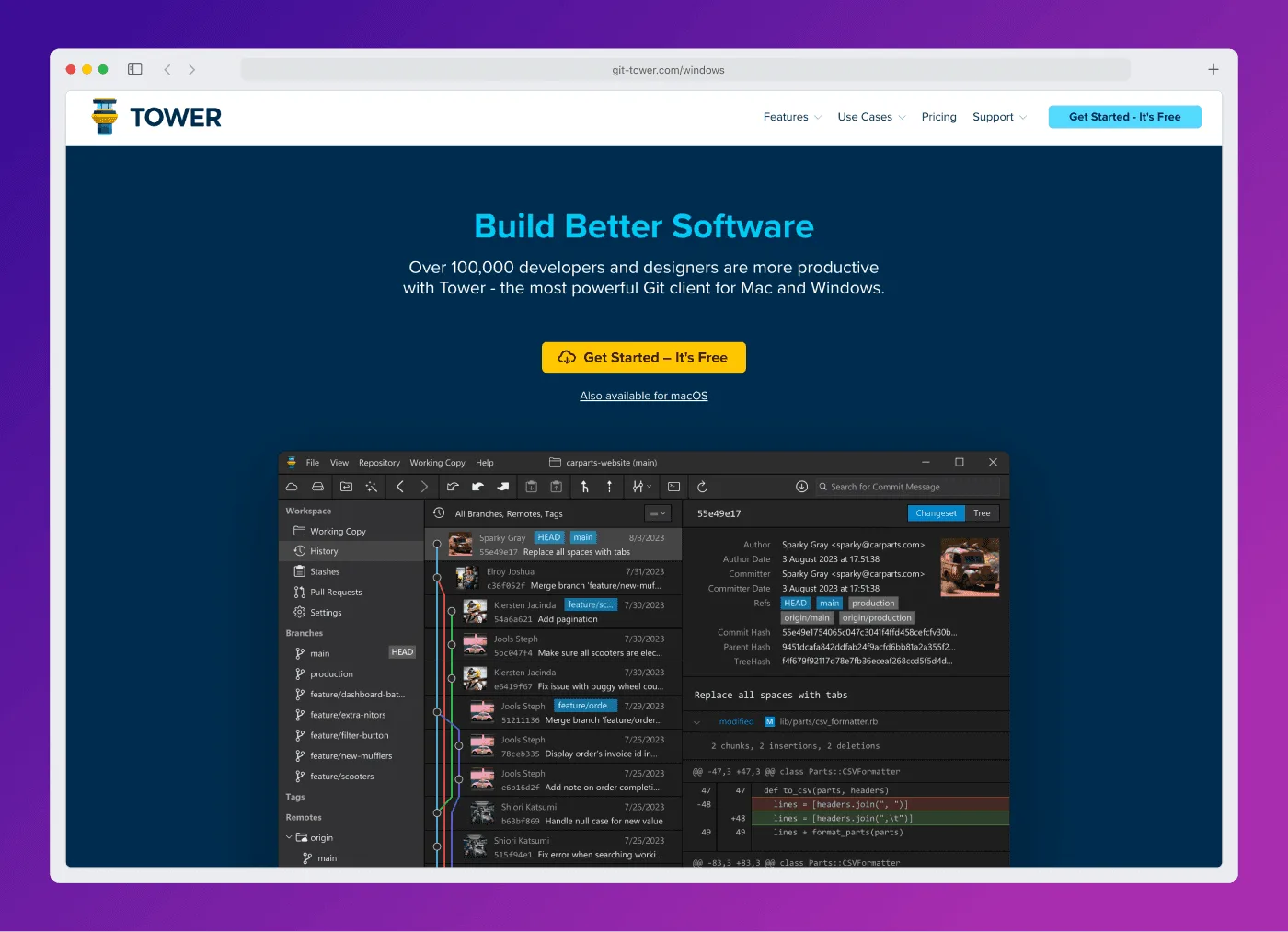Open the terminal icon in Tower toolbar
Screen dimensions: 1288x932
(674, 487)
